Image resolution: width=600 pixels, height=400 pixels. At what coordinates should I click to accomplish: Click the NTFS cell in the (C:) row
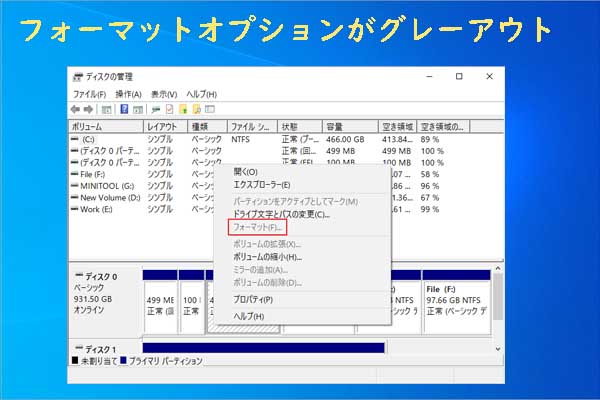[240, 139]
